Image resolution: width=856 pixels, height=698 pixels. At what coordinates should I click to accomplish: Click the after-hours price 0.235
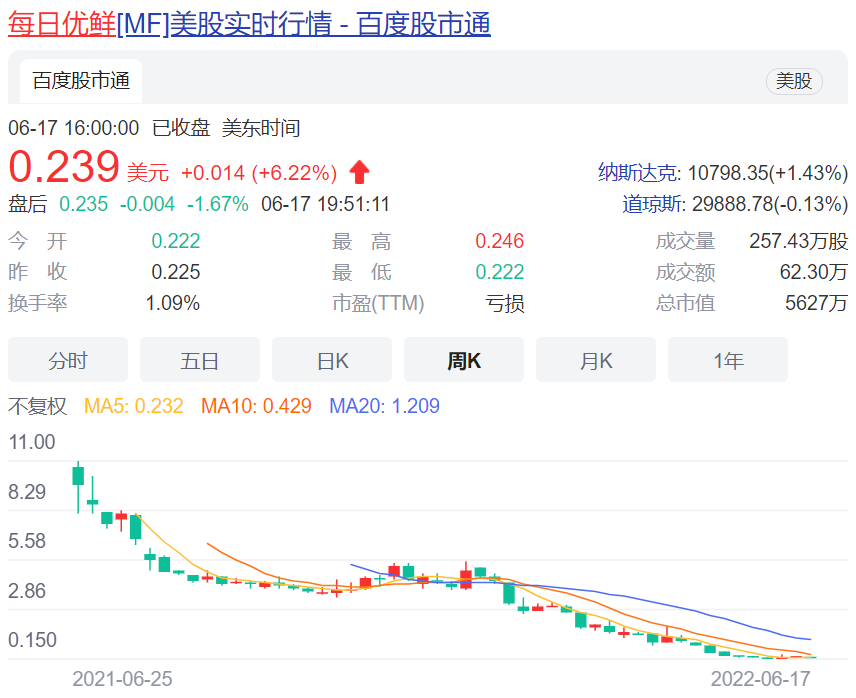[84, 204]
